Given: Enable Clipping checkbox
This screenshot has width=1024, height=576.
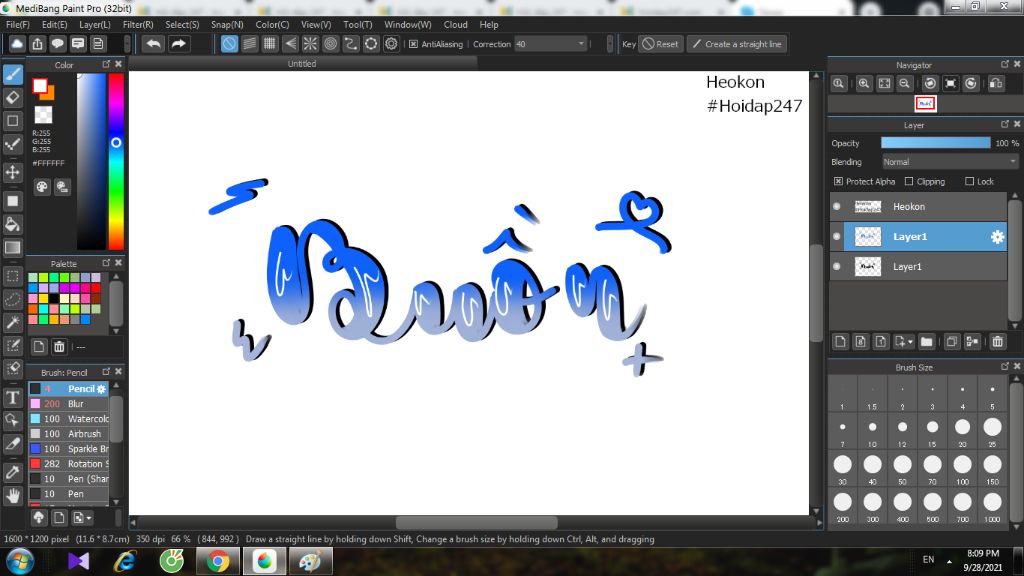Looking at the screenshot, I should (x=908, y=182).
